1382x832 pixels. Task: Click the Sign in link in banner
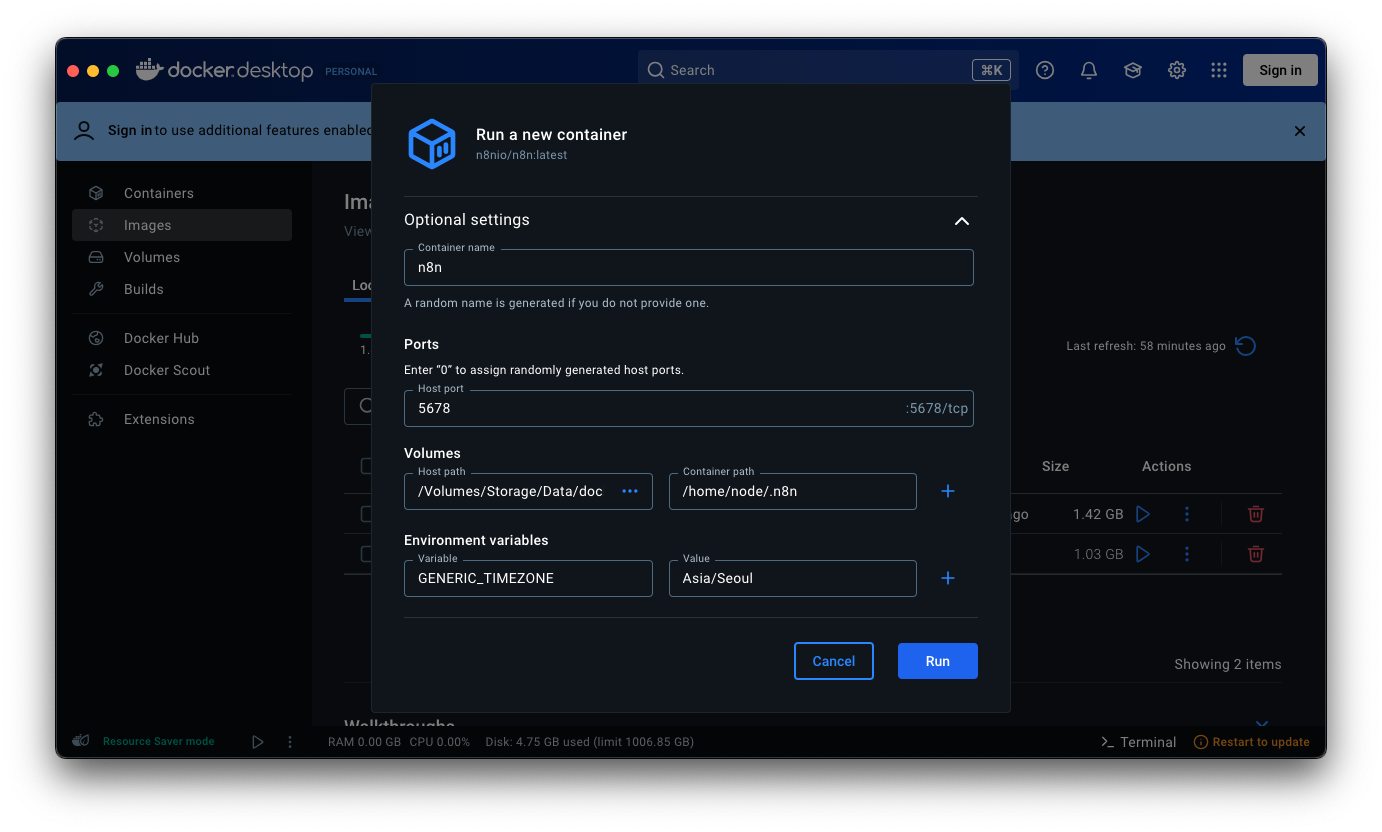coord(130,130)
